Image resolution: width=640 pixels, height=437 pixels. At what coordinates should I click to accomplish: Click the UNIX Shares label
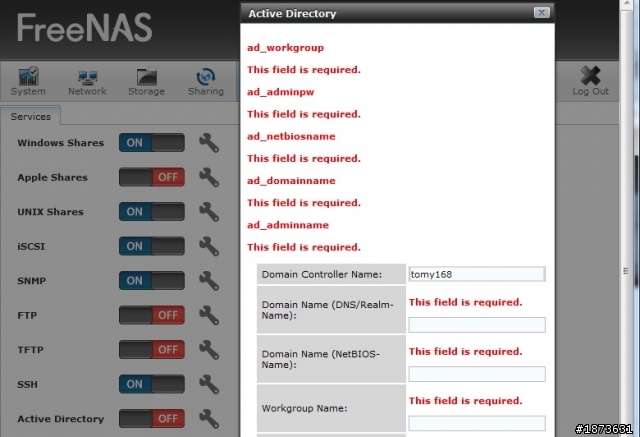point(50,212)
